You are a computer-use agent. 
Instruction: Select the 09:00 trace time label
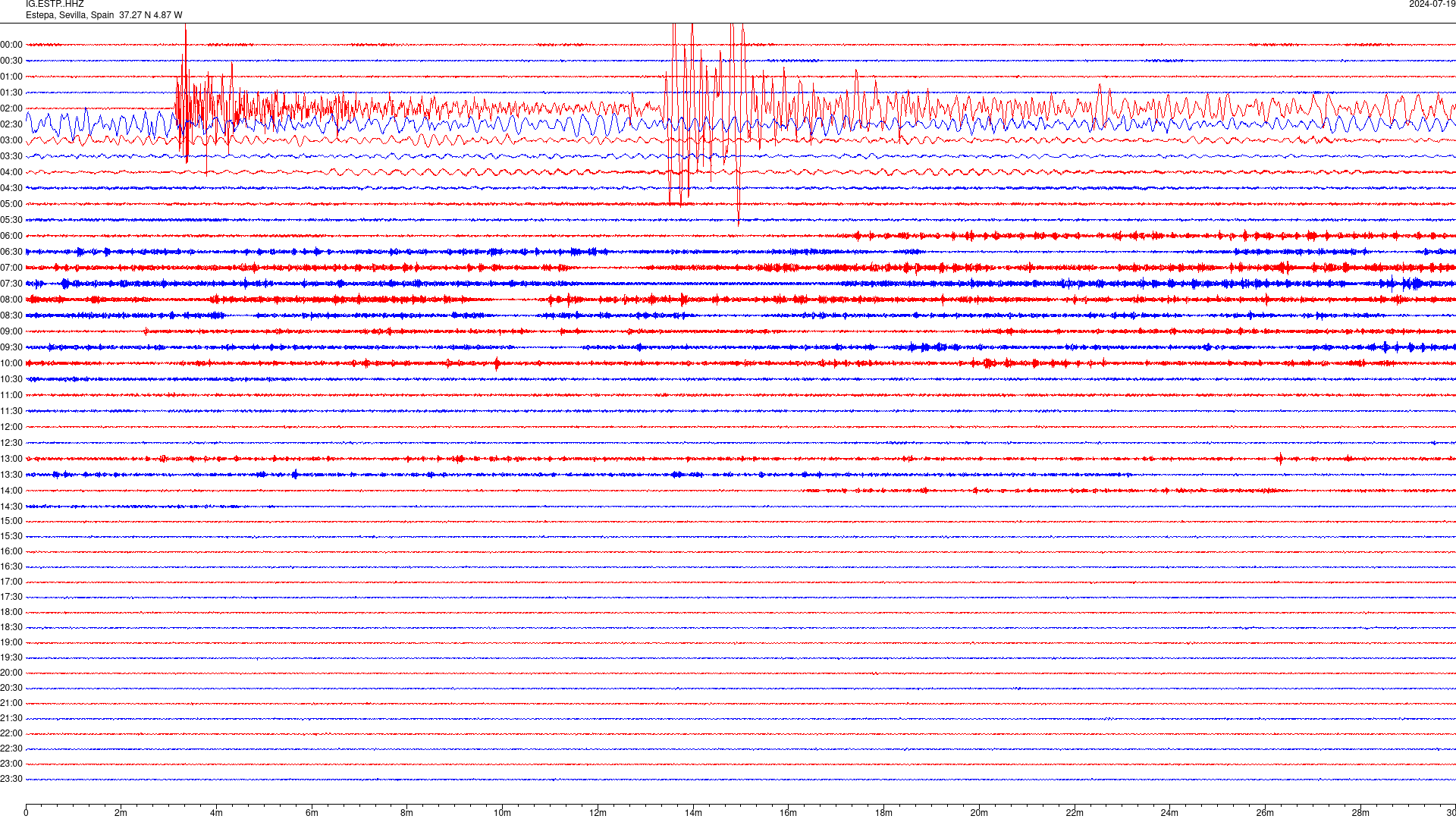coord(11,331)
